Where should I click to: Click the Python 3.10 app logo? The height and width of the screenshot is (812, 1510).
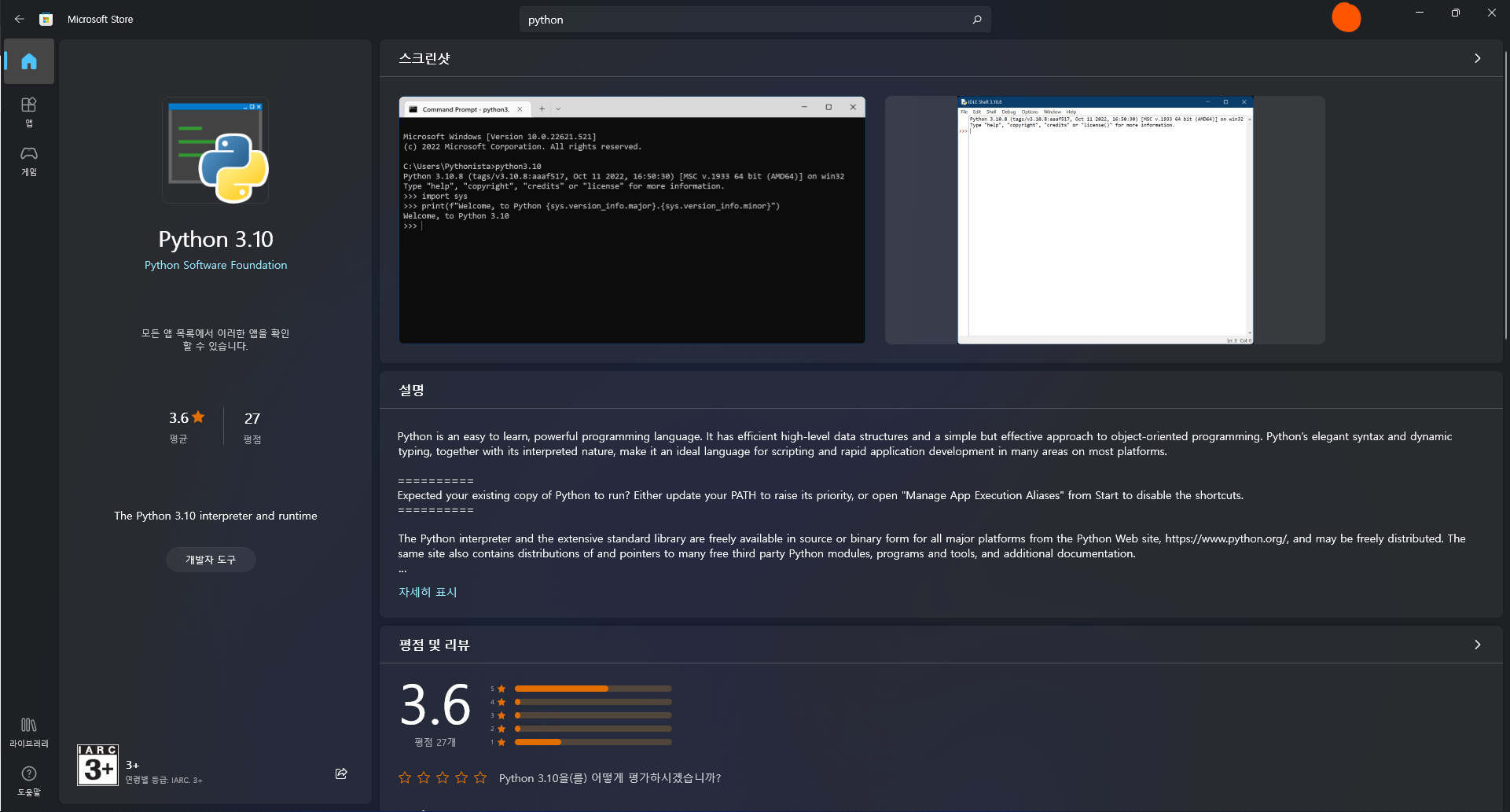[215, 150]
